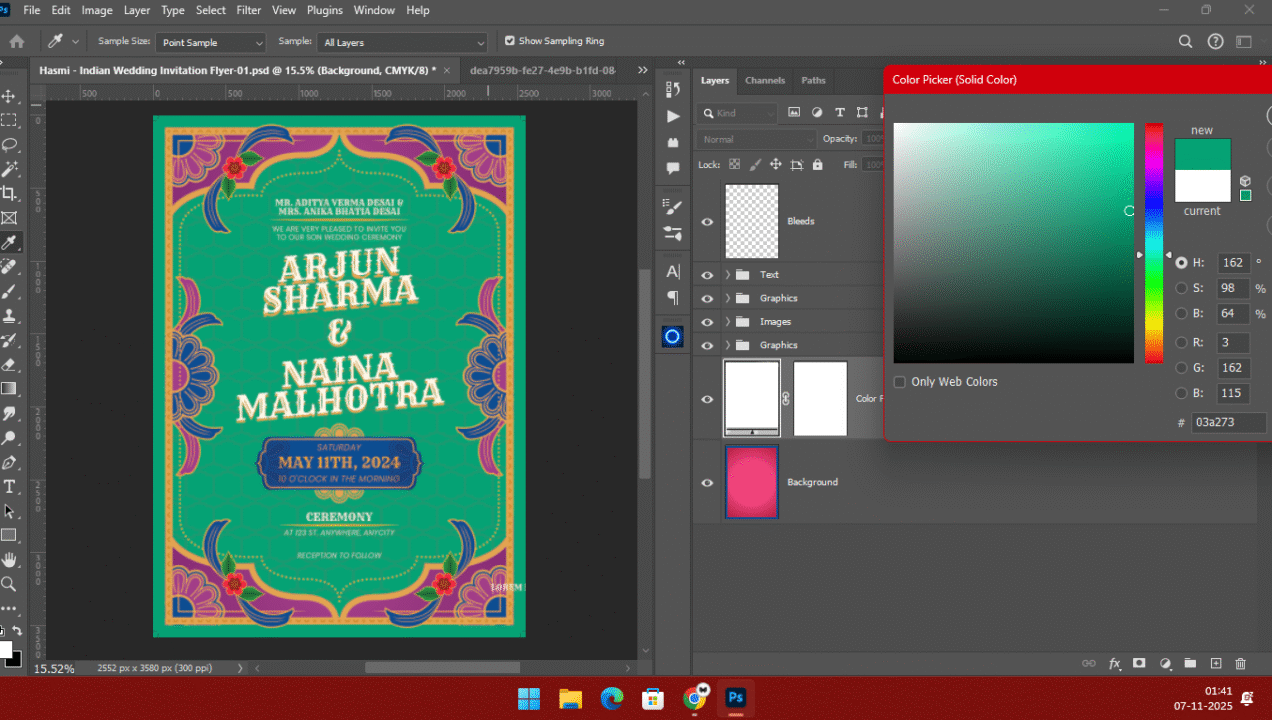The height and width of the screenshot is (720, 1272).
Task: Click the lock all padlock icon
Action: [818, 165]
